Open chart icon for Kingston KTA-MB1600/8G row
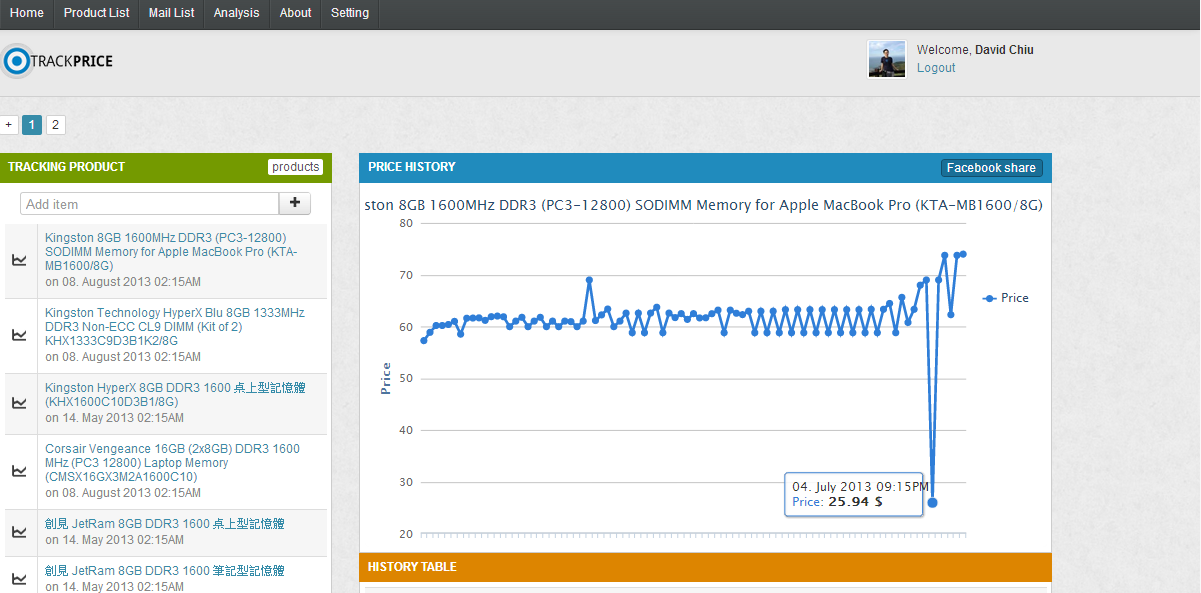The height and width of the screenshot is (593, 1201). (19, 260)
